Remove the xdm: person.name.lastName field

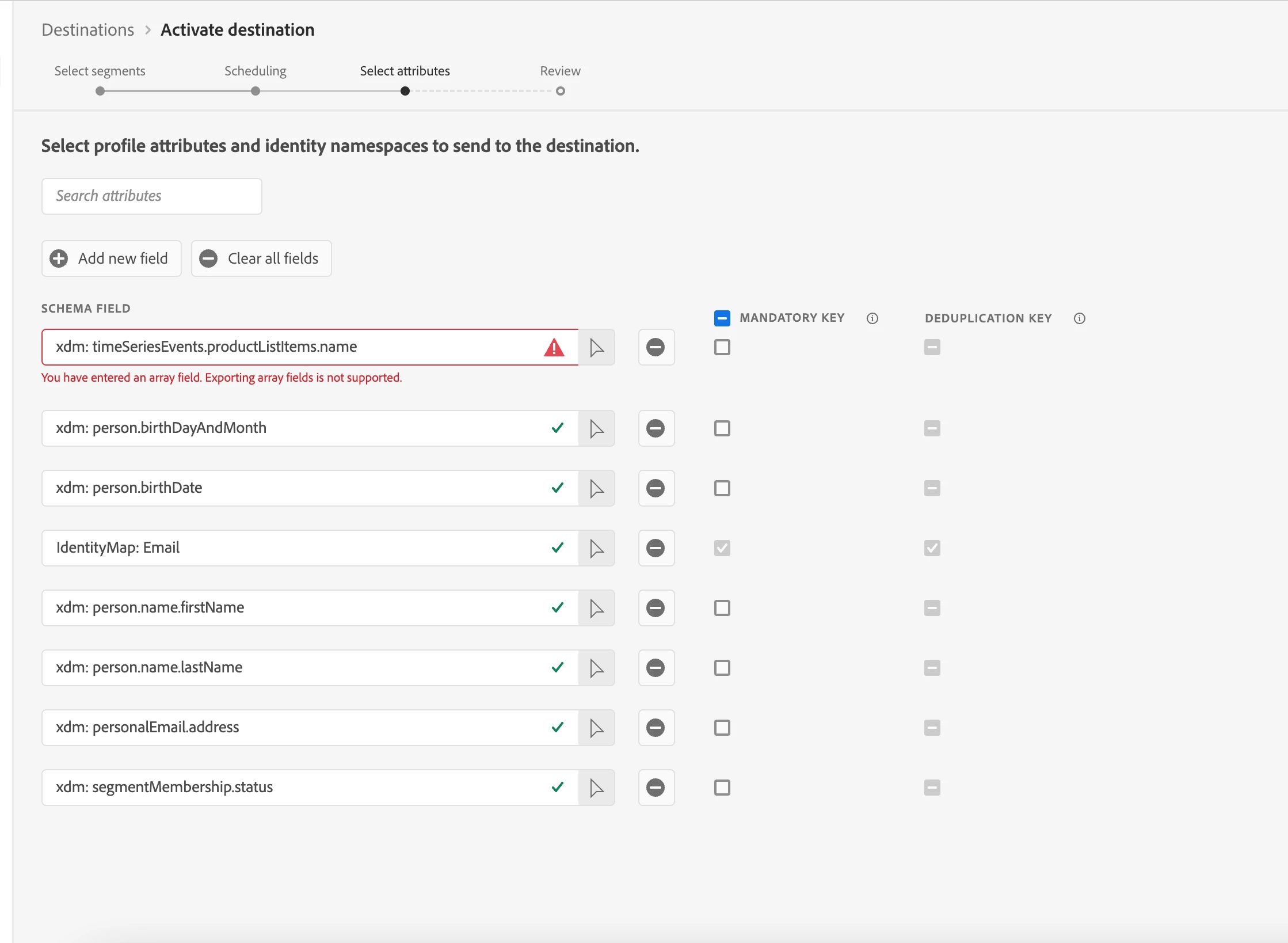[656, 668]
